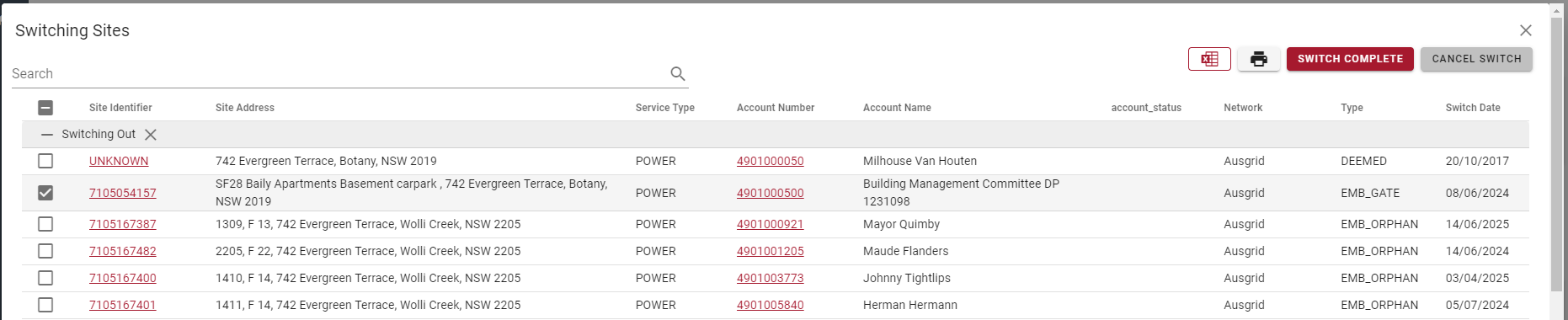Image resolution: width=1568 pixels, height=320 pixels.
Task: Click the Switching Sites dialog title
Action: coord(72,30)
